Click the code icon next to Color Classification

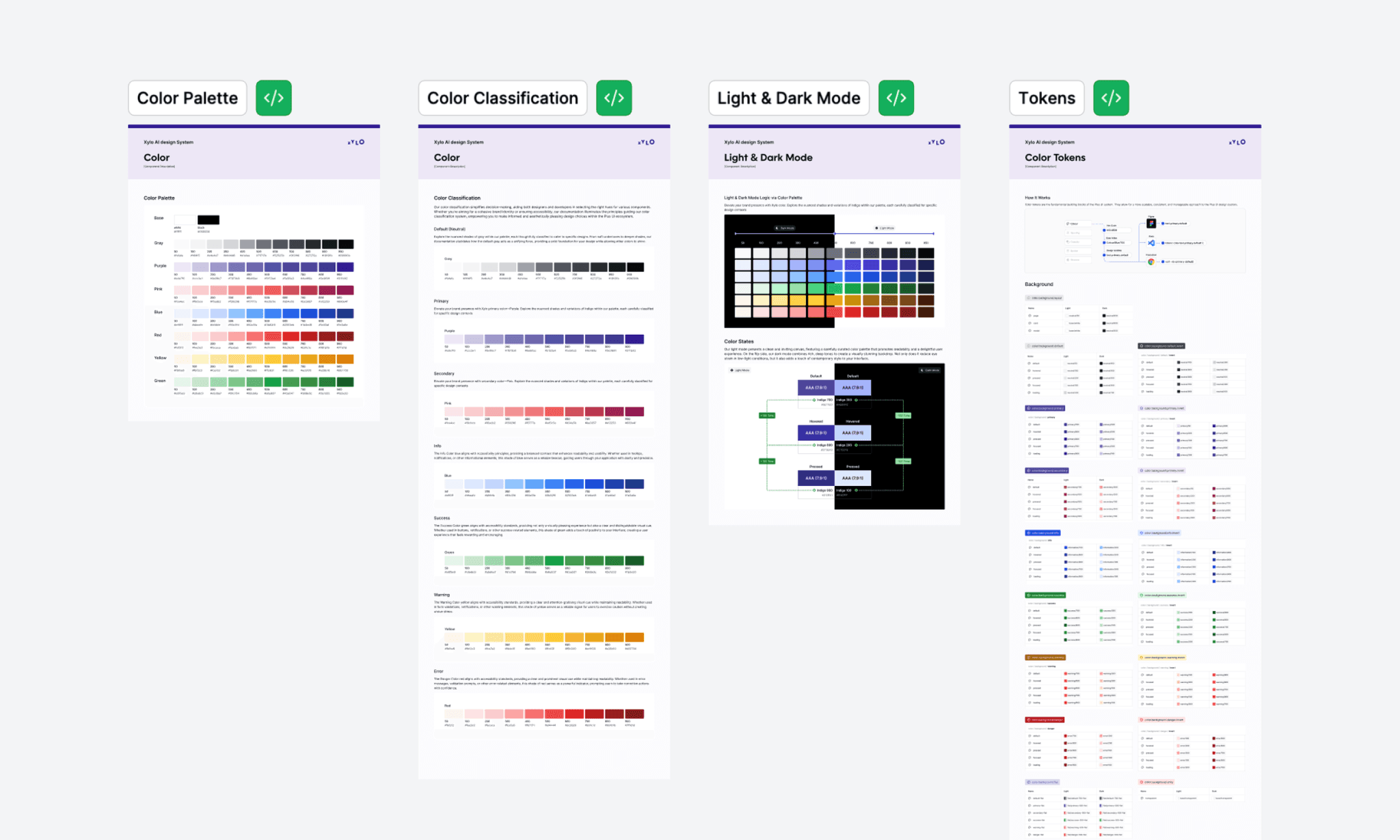point(613,98)
